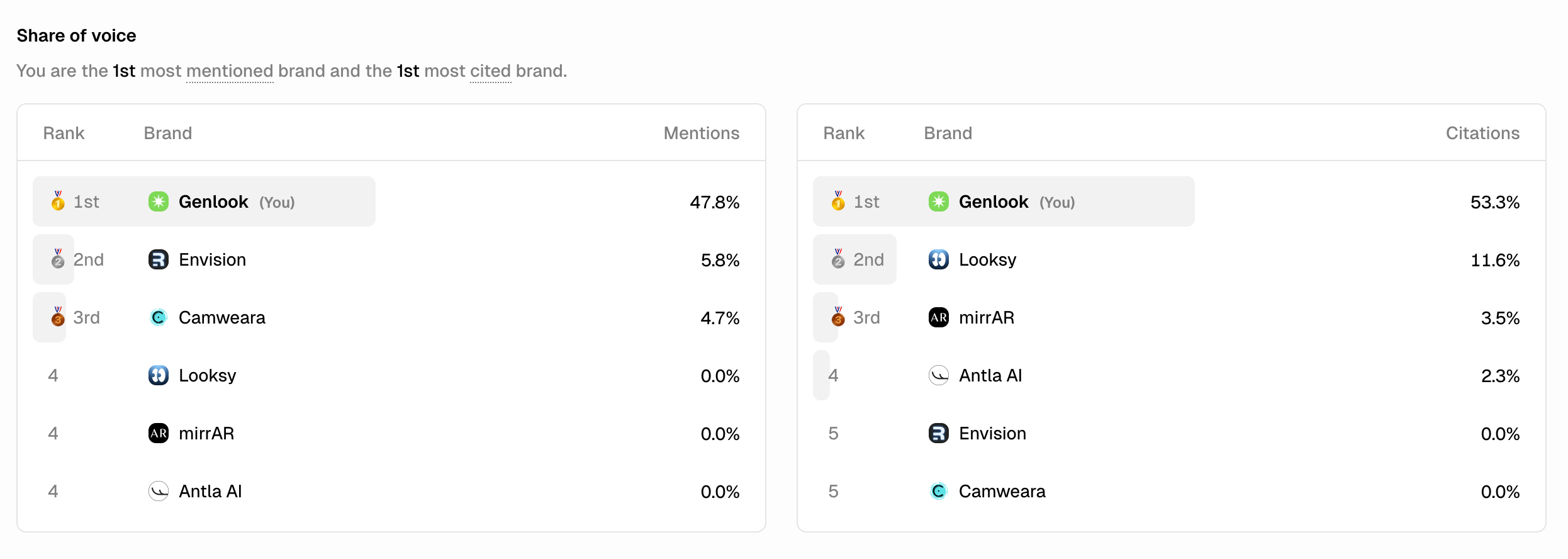
Task: Click the Camweara brand icon
Action: pyautogui.click(x=159, y=317)
